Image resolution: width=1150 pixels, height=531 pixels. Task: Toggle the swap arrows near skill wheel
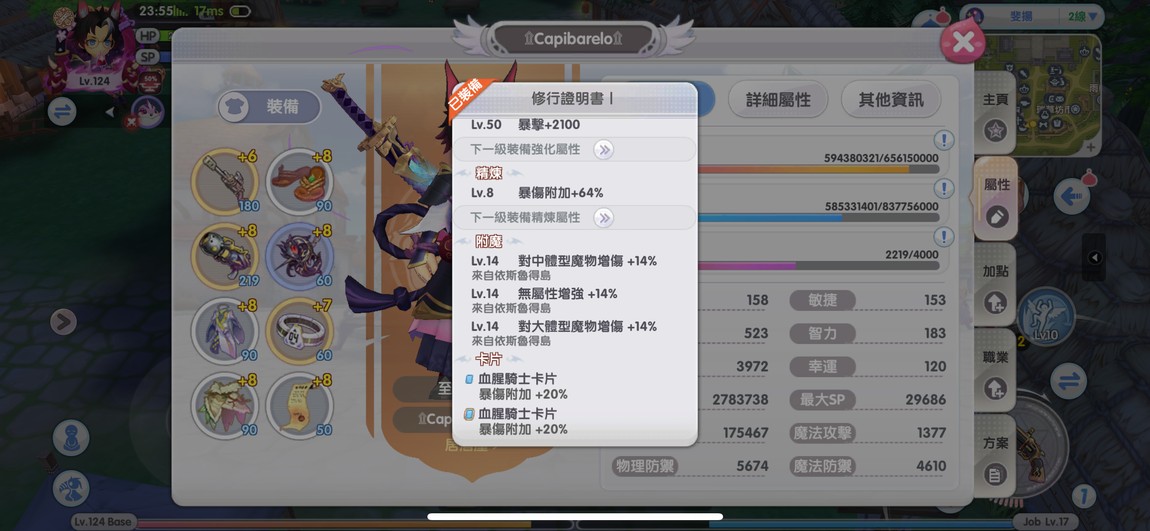point(1068,382)
